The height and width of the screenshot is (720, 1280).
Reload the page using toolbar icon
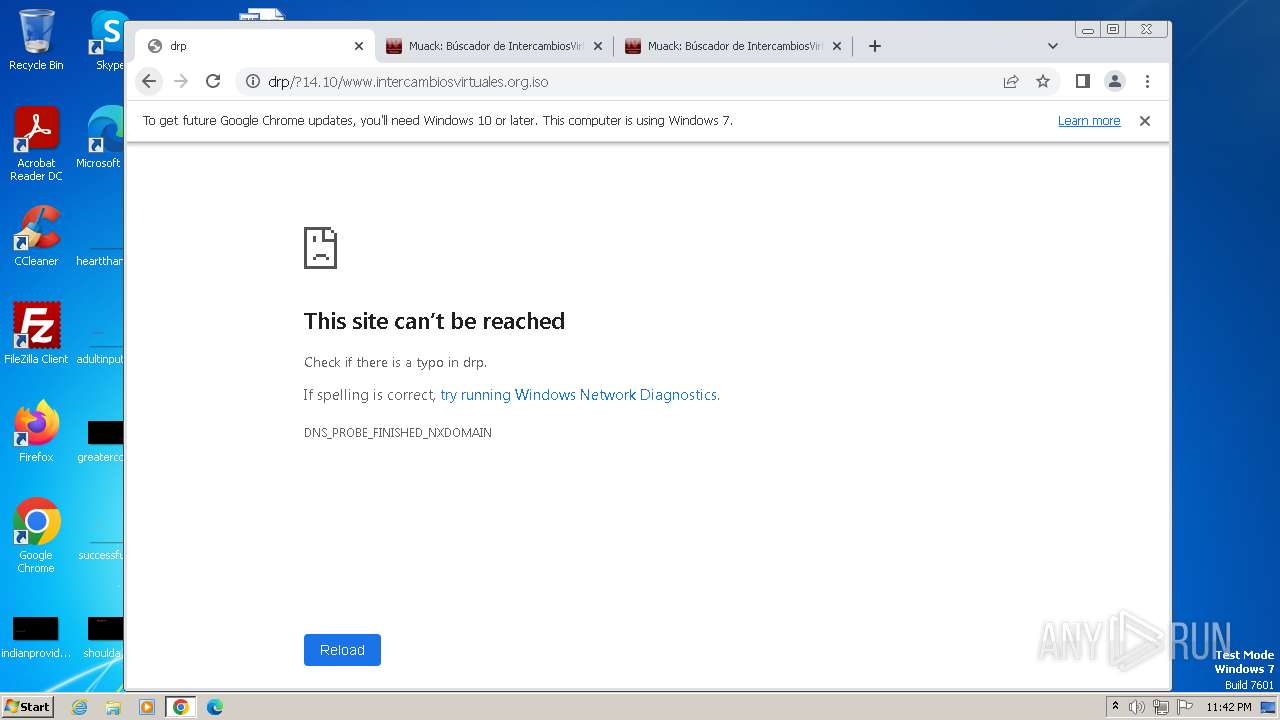[213, 81]
